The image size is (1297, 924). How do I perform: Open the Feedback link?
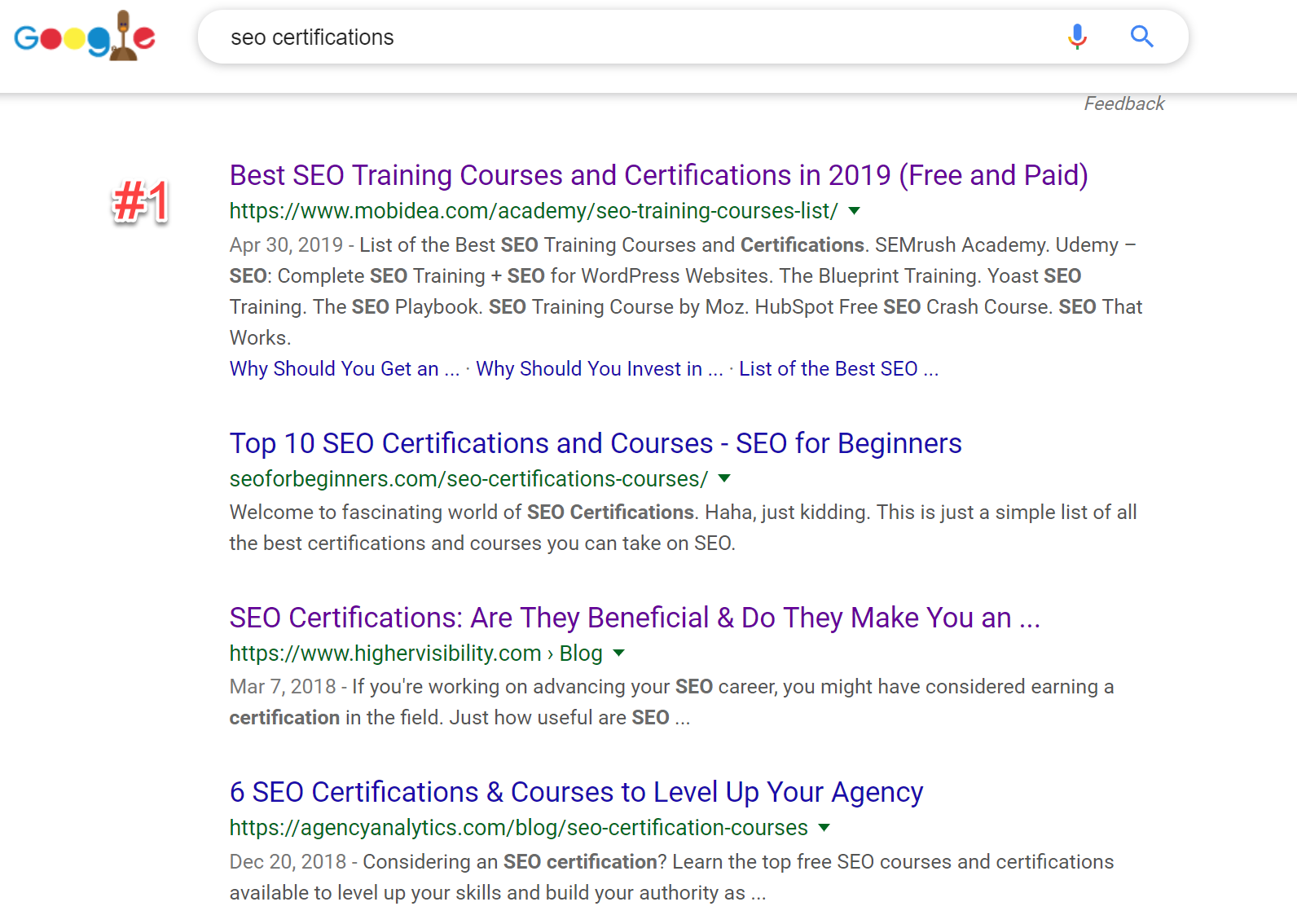tap(1123, 103)
